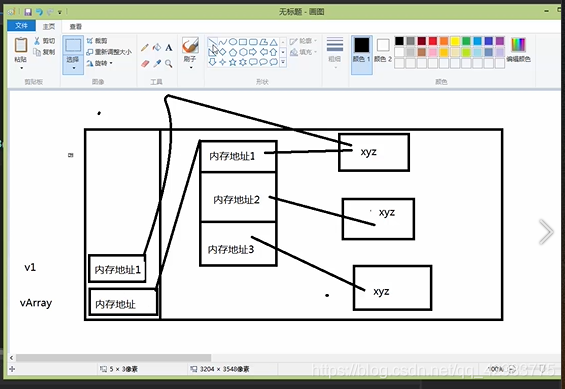Pick the yellow color swatch

tap(455, 41)
